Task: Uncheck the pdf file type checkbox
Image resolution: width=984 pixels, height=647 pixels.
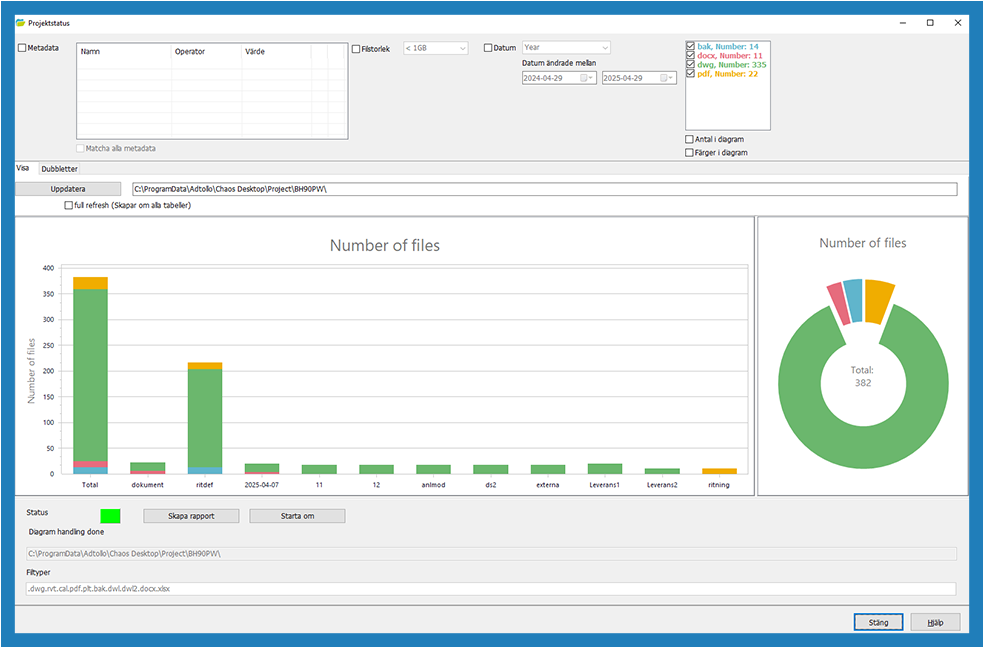Action: point(690,73)
